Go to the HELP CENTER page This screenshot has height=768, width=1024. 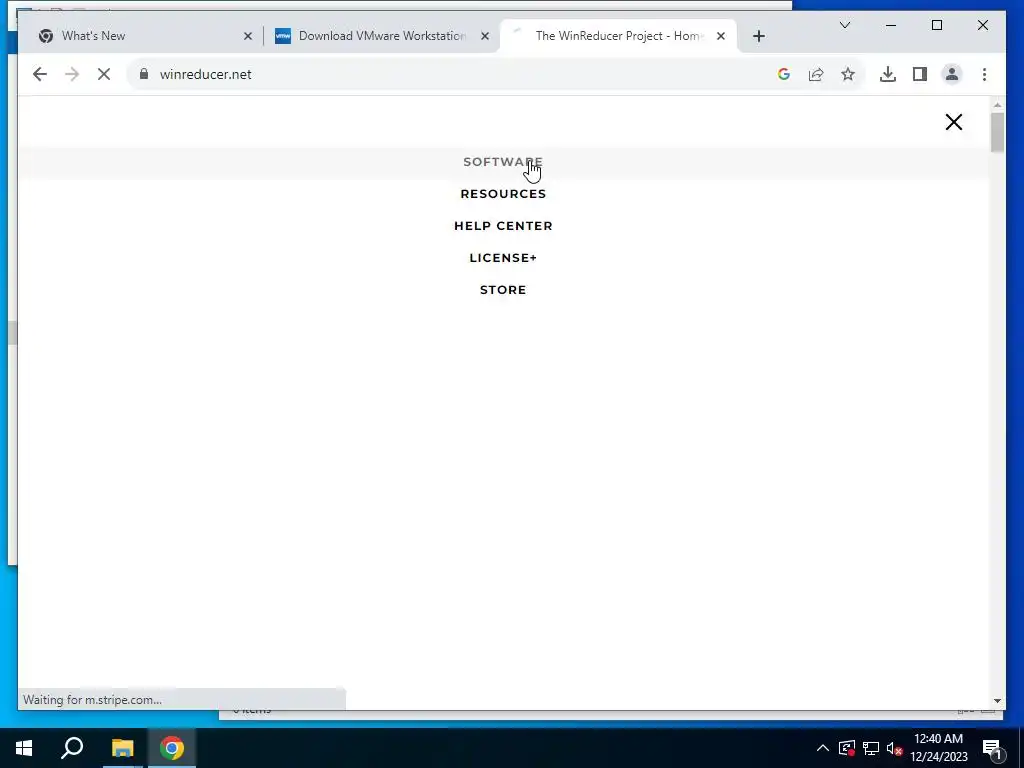click(503, 226)
